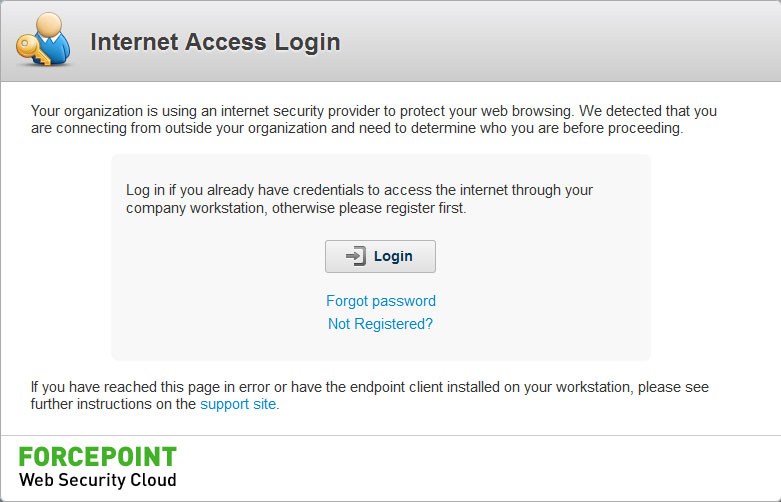This screenshot has width=781, height=502.
Task: Open the support site link
Action: [238, 404]
